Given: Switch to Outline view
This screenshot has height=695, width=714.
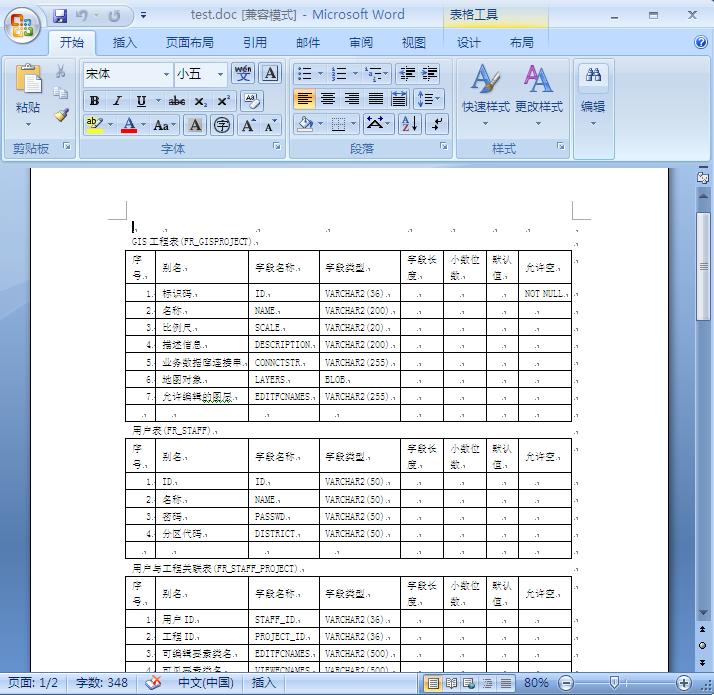Looking at the screenshot, I should (x=487, y=683).
